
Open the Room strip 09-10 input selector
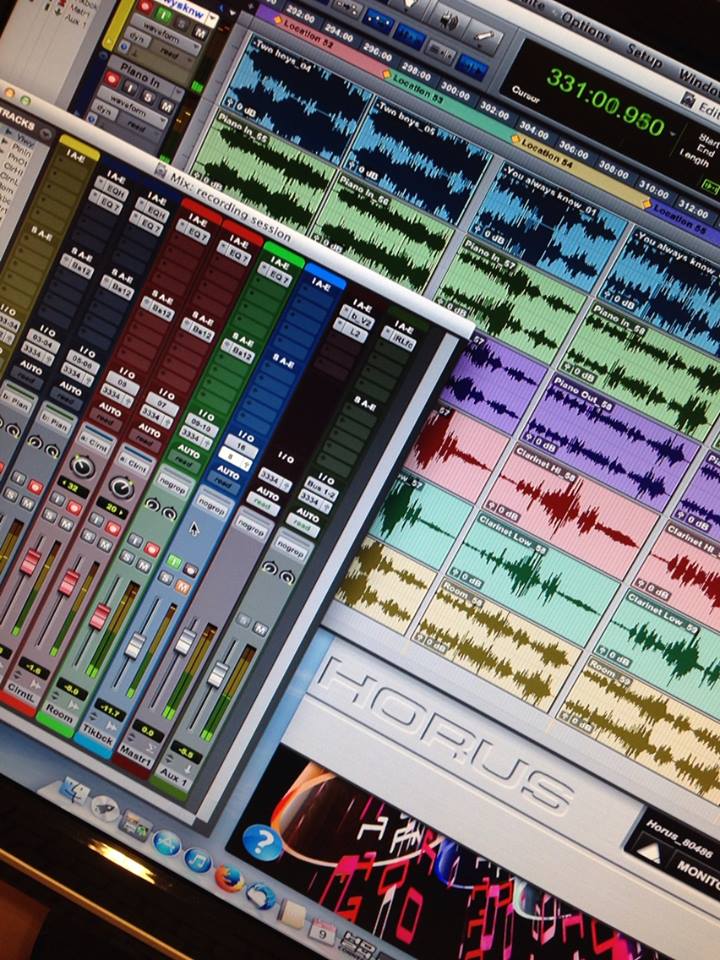pos(200,424)
